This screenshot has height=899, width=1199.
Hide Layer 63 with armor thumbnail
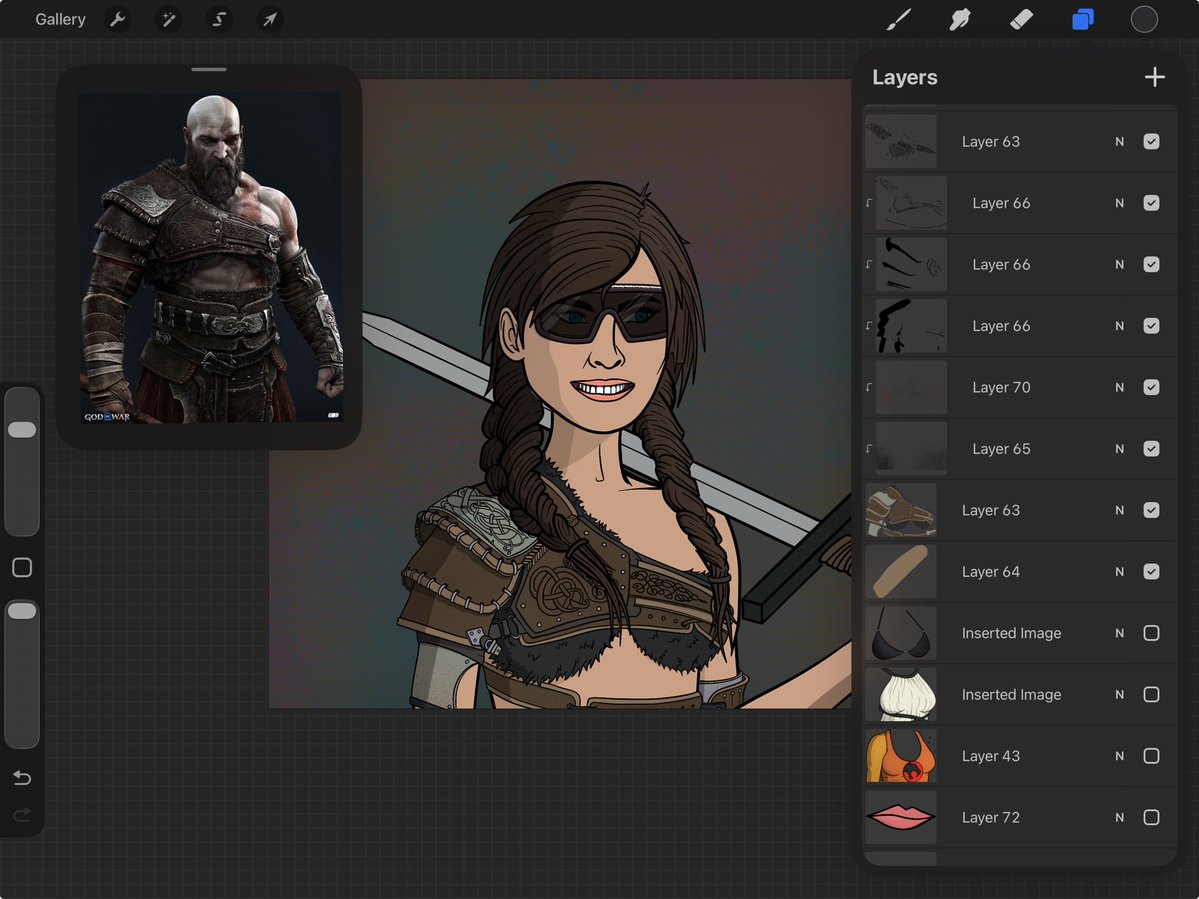1151,510
